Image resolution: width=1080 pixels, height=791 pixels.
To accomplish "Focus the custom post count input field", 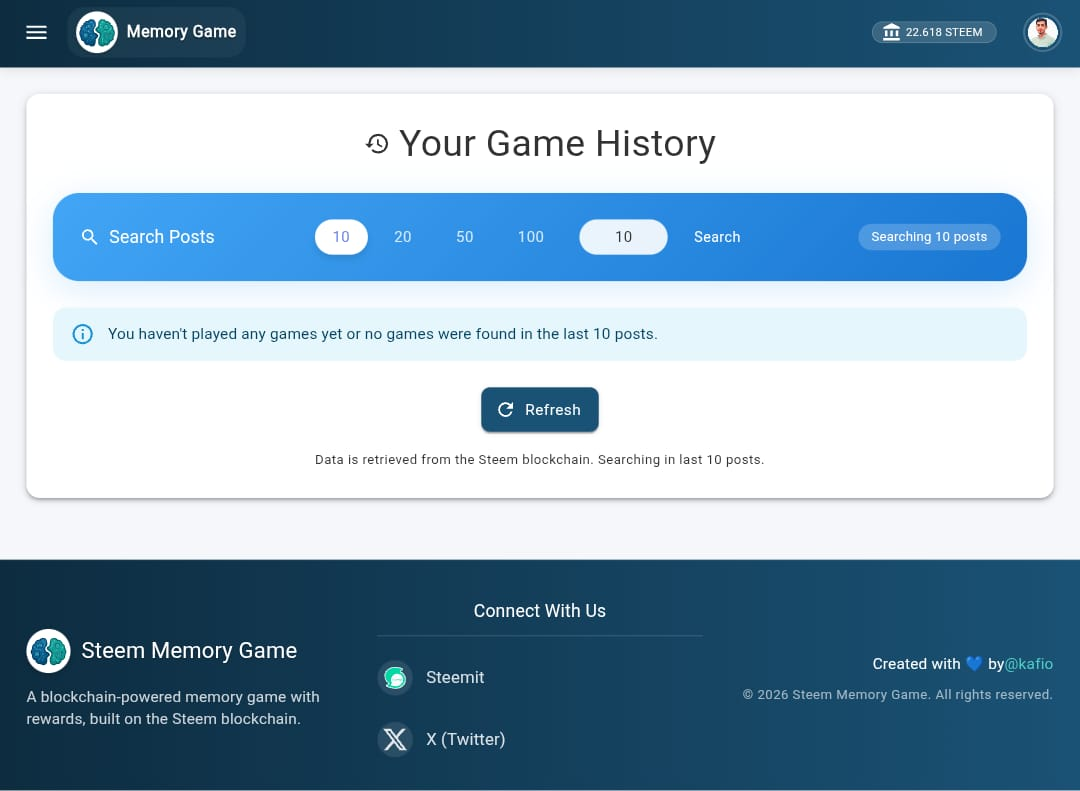I will pyautogui.click(x=623, y=237).
